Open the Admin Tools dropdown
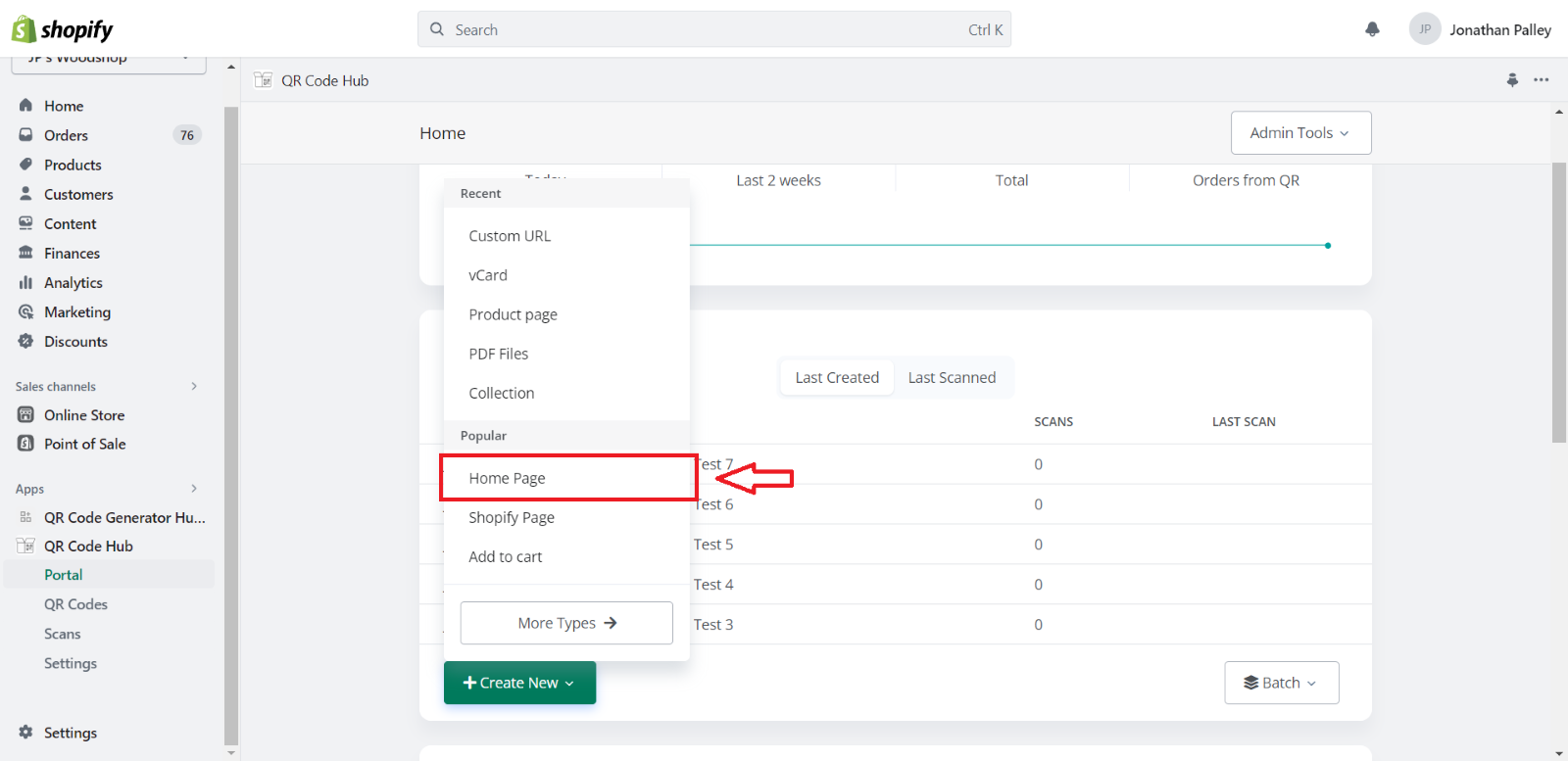This screenshot has width=1568, height=761. point(1300,132)
